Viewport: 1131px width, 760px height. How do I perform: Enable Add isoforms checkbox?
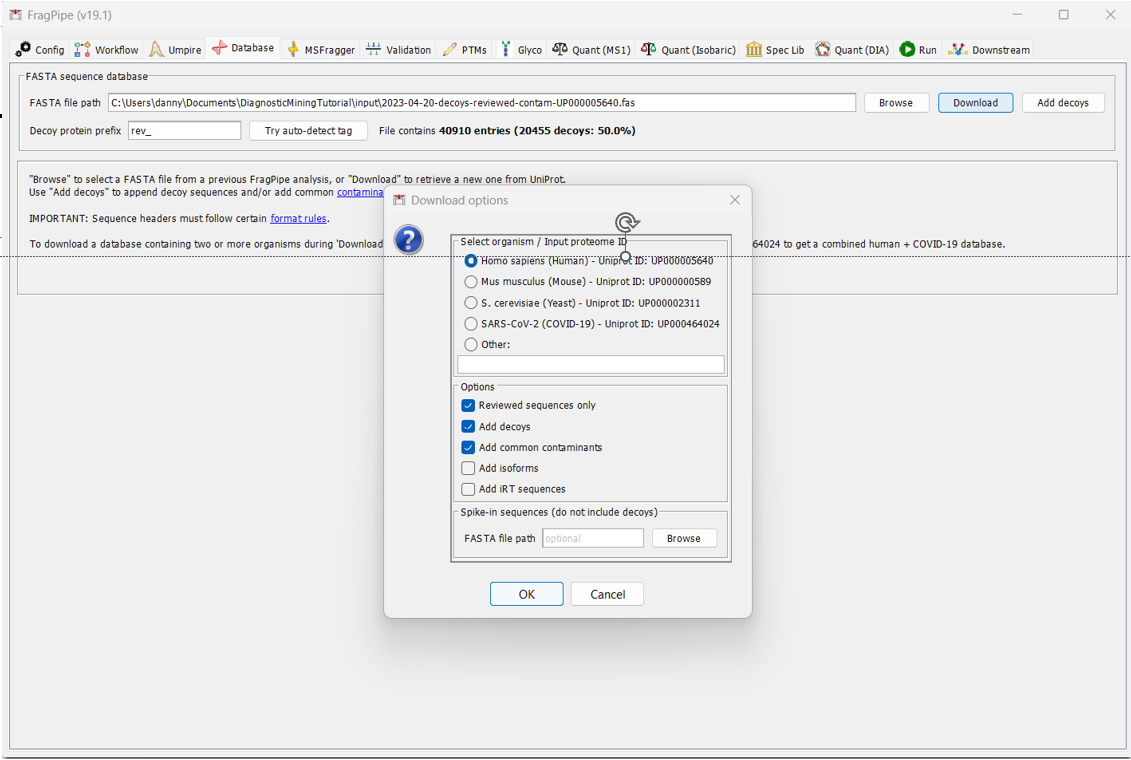[468, 468]
